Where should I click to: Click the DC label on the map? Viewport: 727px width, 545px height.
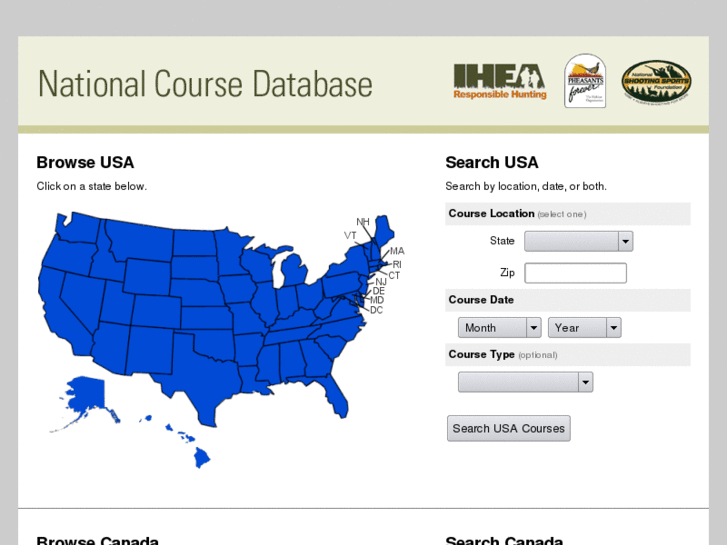376,310
